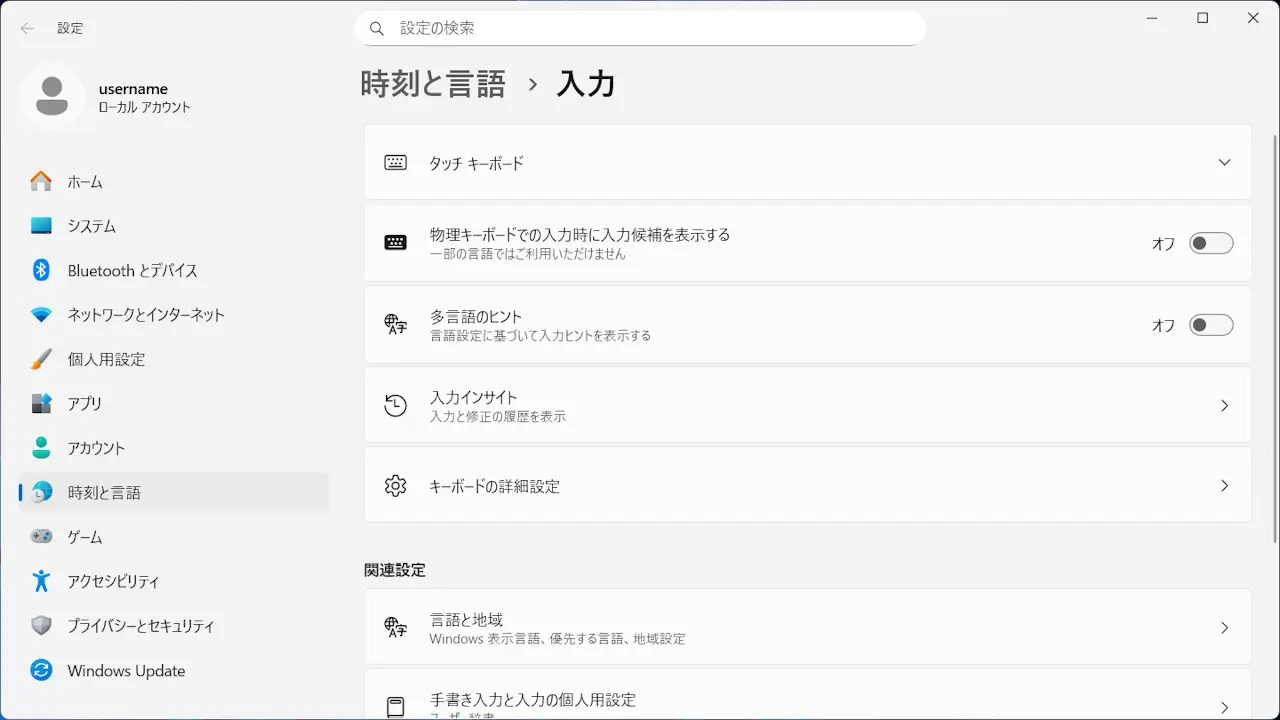Enable 物理キーボード入力候補 toggle switch
This screenshot has height=720, width=1280.
(x=1210, y=243)
